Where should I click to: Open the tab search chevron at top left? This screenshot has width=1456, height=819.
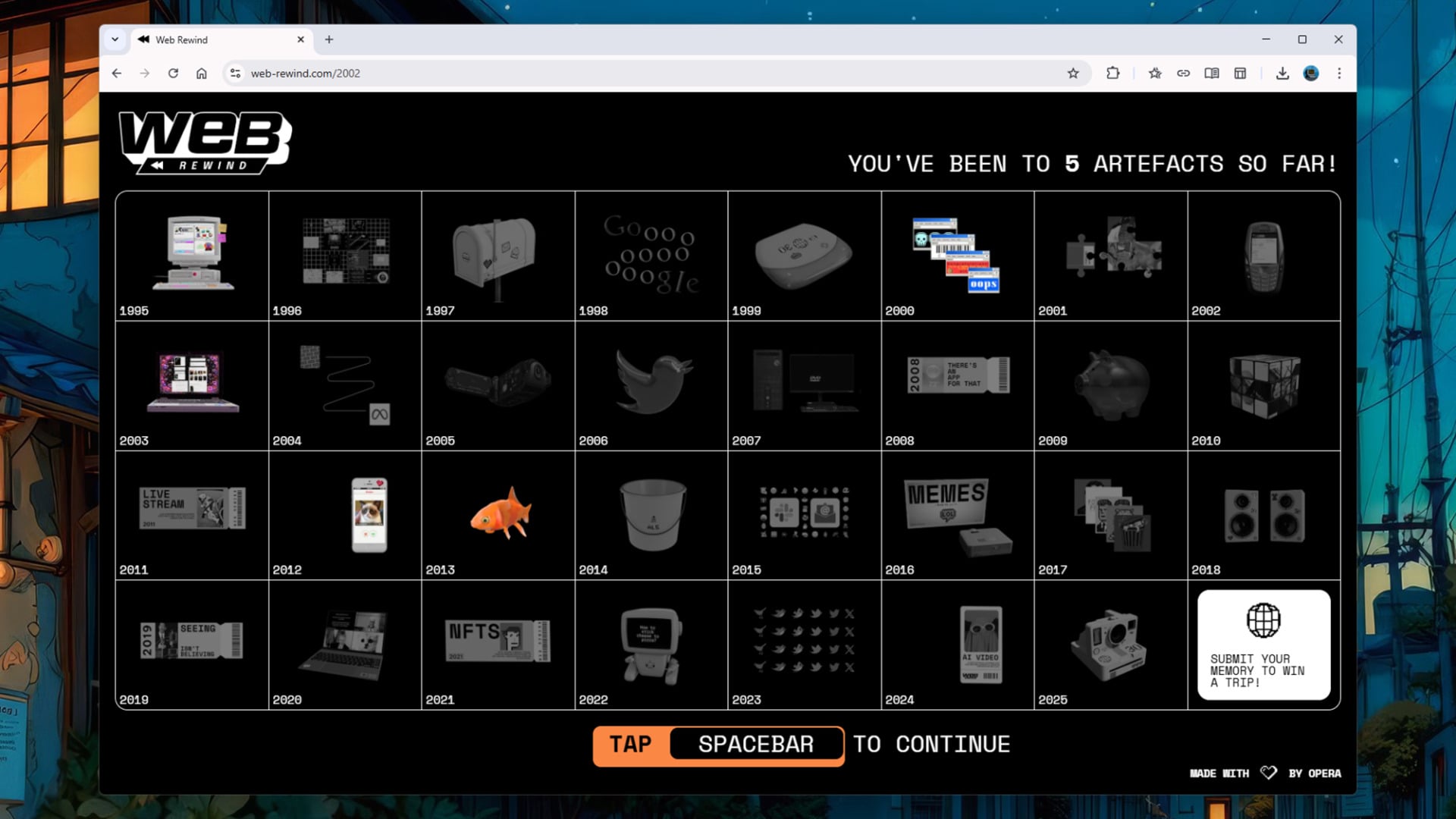[x=115, y=39]
